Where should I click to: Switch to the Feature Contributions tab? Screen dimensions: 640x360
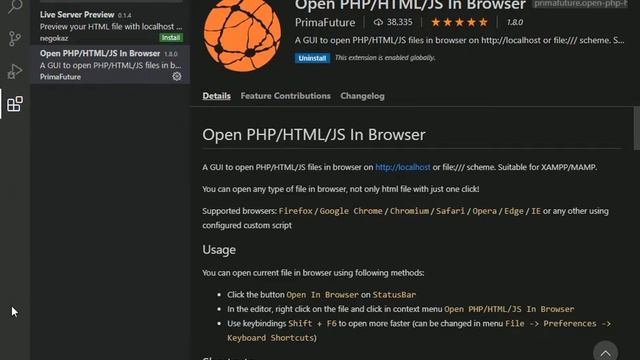(x=285, y=96)
